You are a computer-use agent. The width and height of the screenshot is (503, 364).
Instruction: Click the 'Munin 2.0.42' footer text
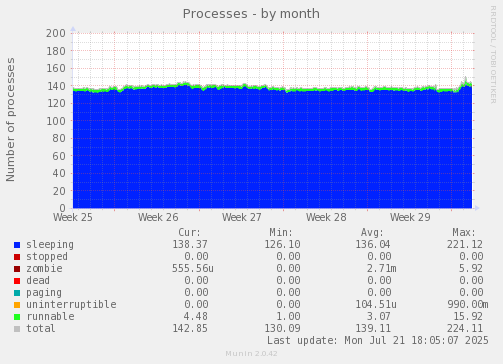pyautogui.click(x=251, y=354)
